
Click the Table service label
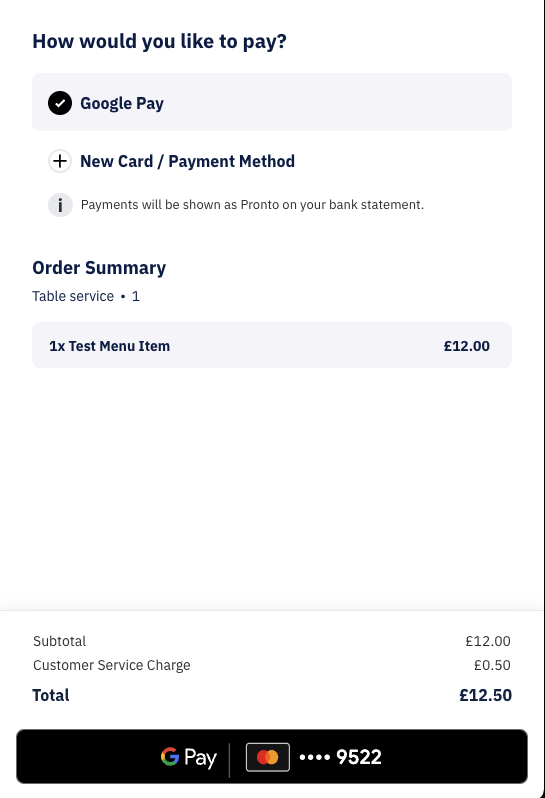pyautogui.click(x=73, y=296)
